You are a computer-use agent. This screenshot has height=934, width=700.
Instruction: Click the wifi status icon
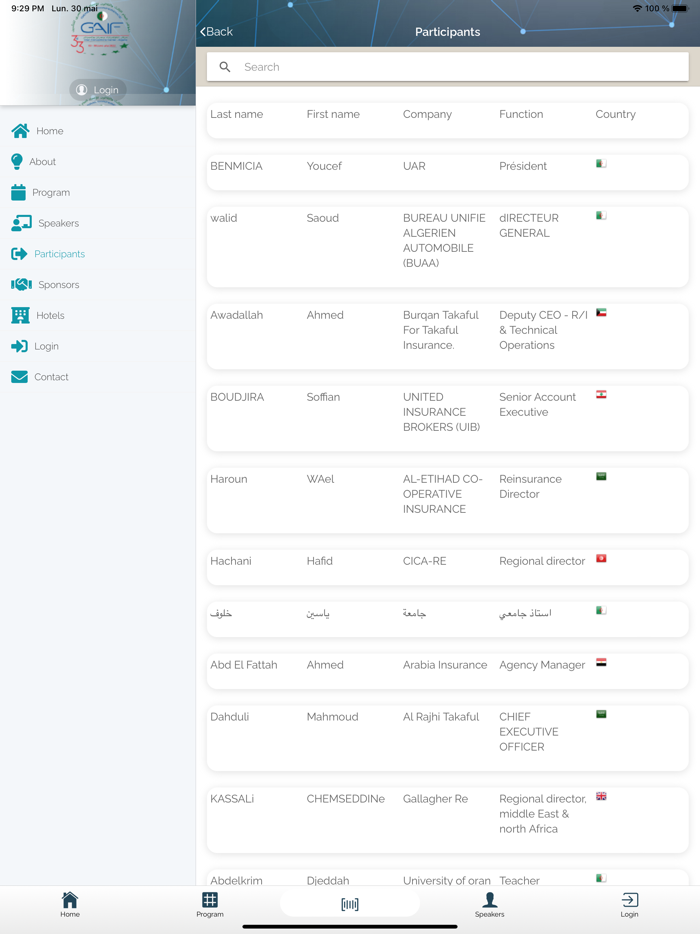(x=637, y=8)
